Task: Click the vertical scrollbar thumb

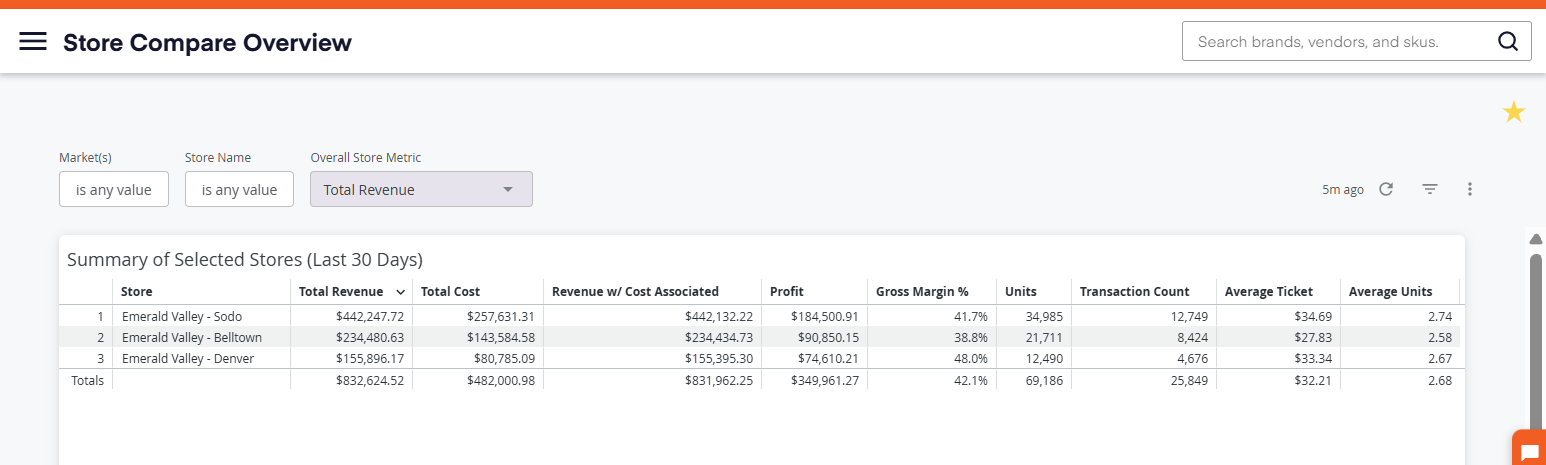Action: point(1536,340)
